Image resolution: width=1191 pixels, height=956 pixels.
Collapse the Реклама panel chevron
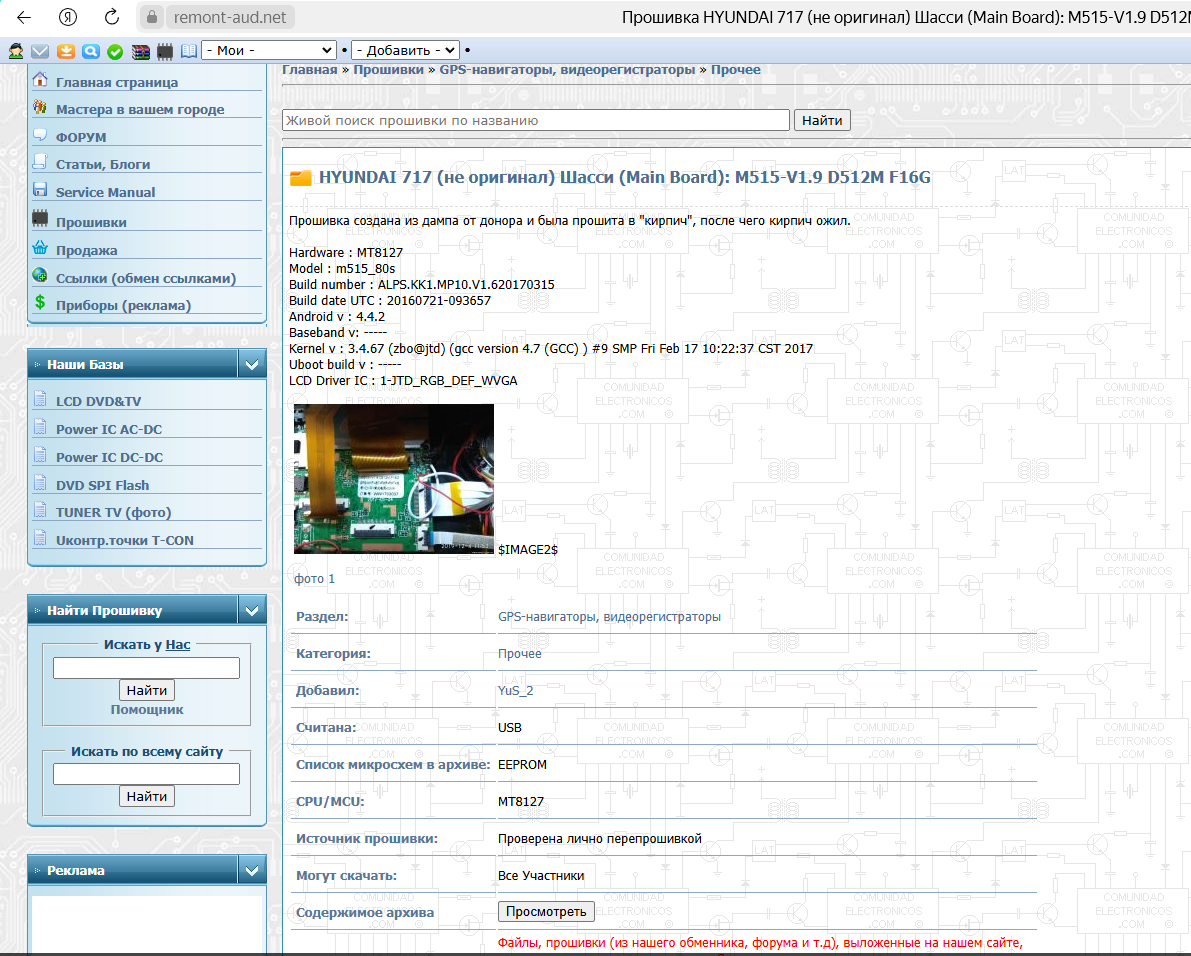click(252, 870)
